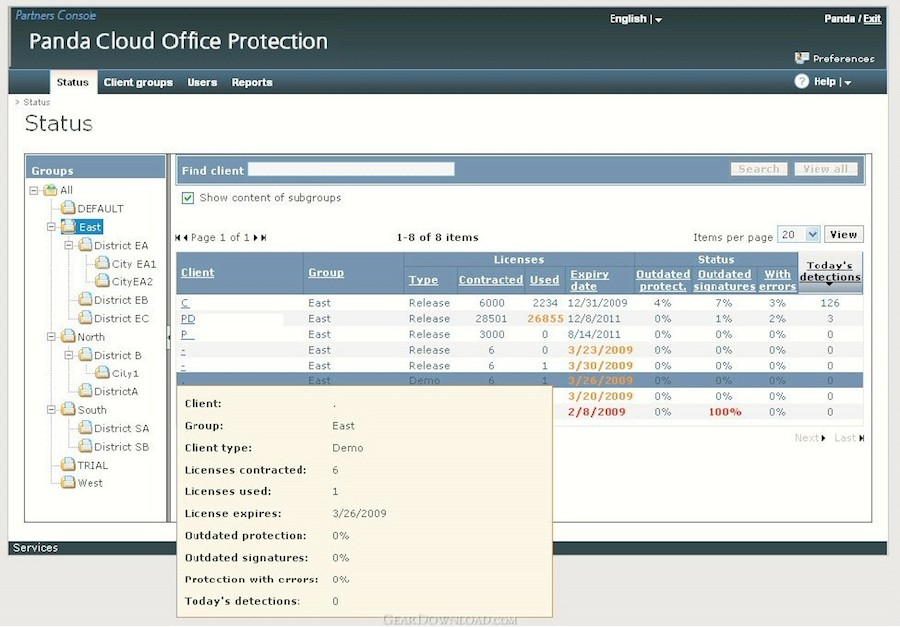The height and width of the screenshot is (627, 900).
Task: Uncheck Show content of subgroups
Action: coord(187,198)
